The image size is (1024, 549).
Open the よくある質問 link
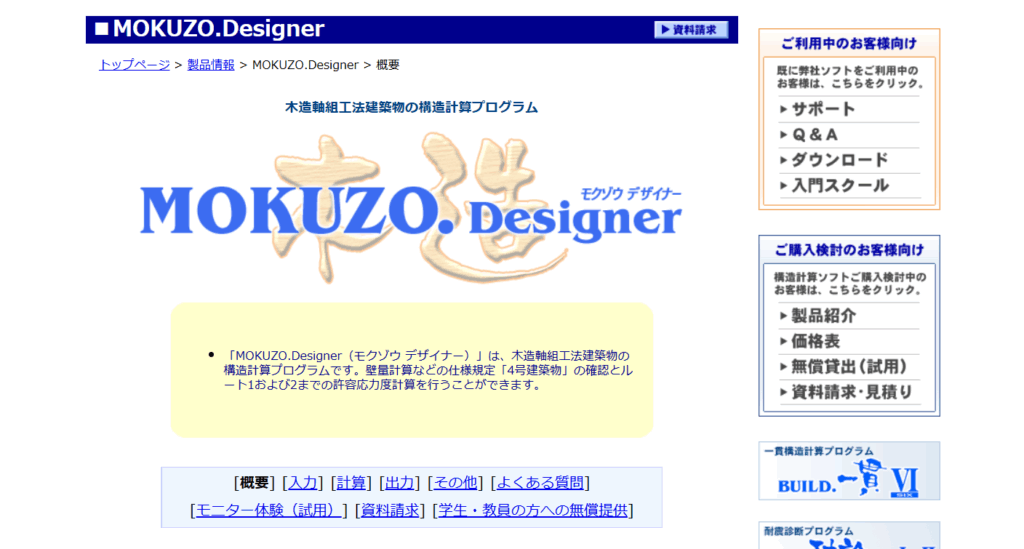tap(540, 482)
